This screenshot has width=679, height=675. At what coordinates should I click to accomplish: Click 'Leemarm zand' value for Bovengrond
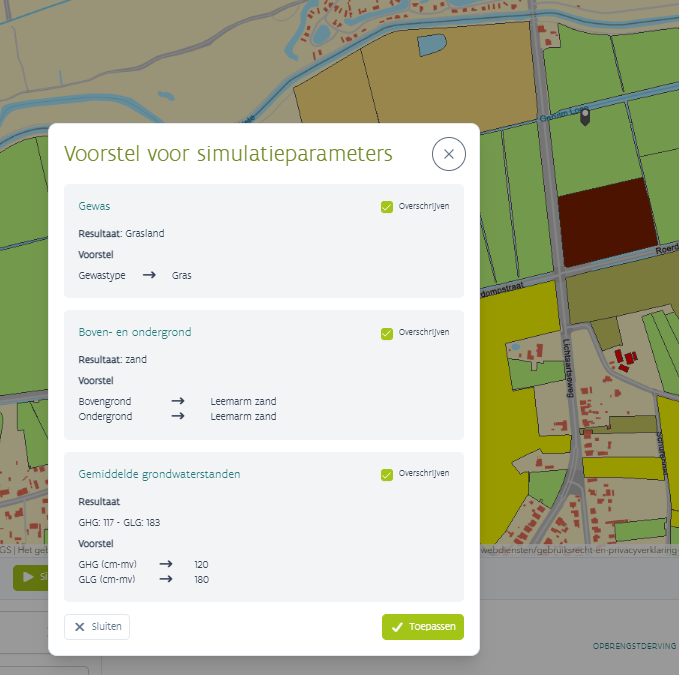point(243,401)
